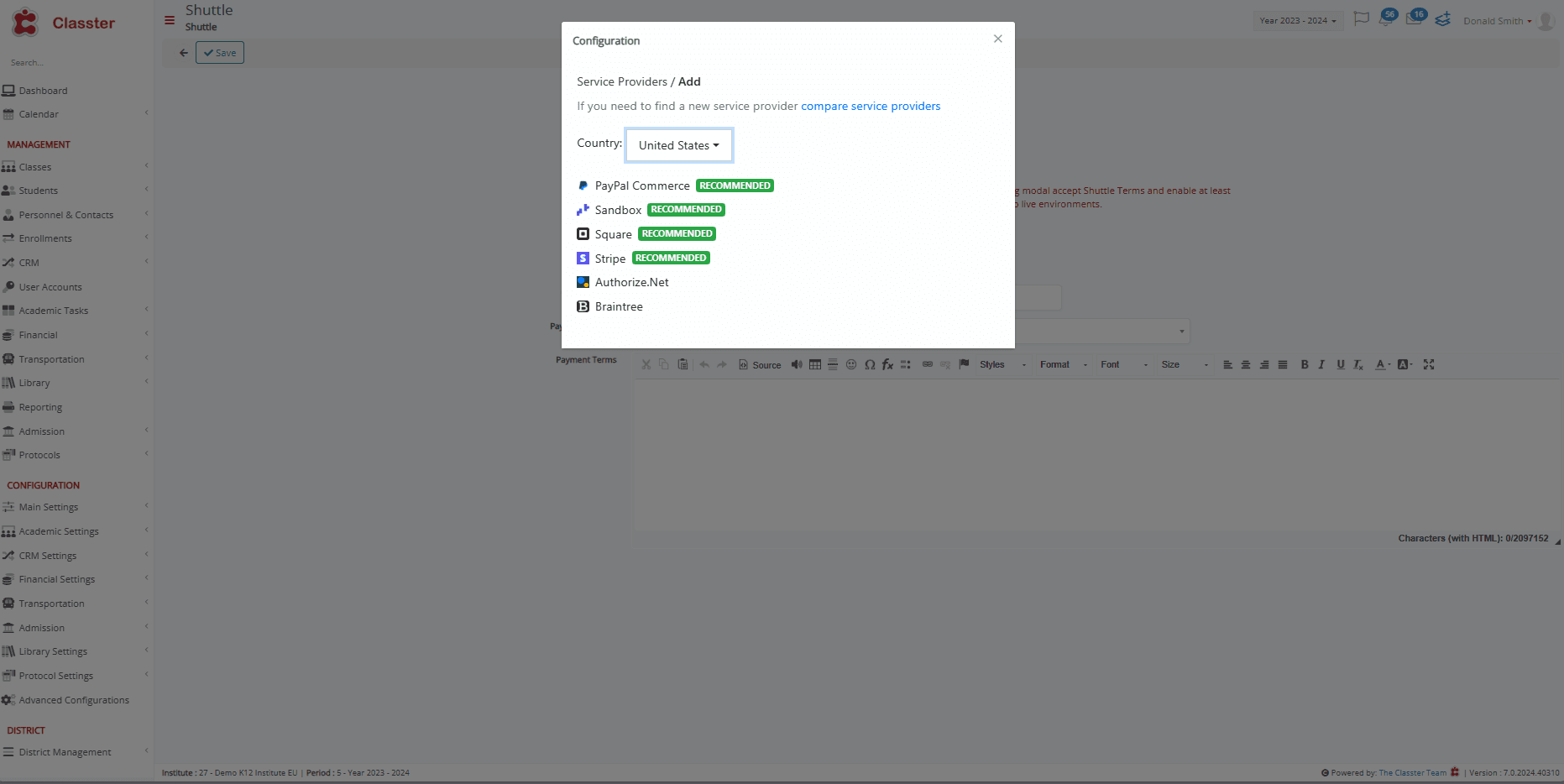Pick the Square provider icon
1564x784 pixels.
583,233
